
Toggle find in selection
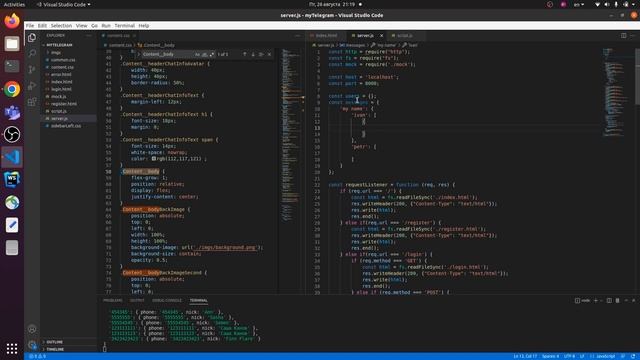pyautogui.click(x=261, y=54)
